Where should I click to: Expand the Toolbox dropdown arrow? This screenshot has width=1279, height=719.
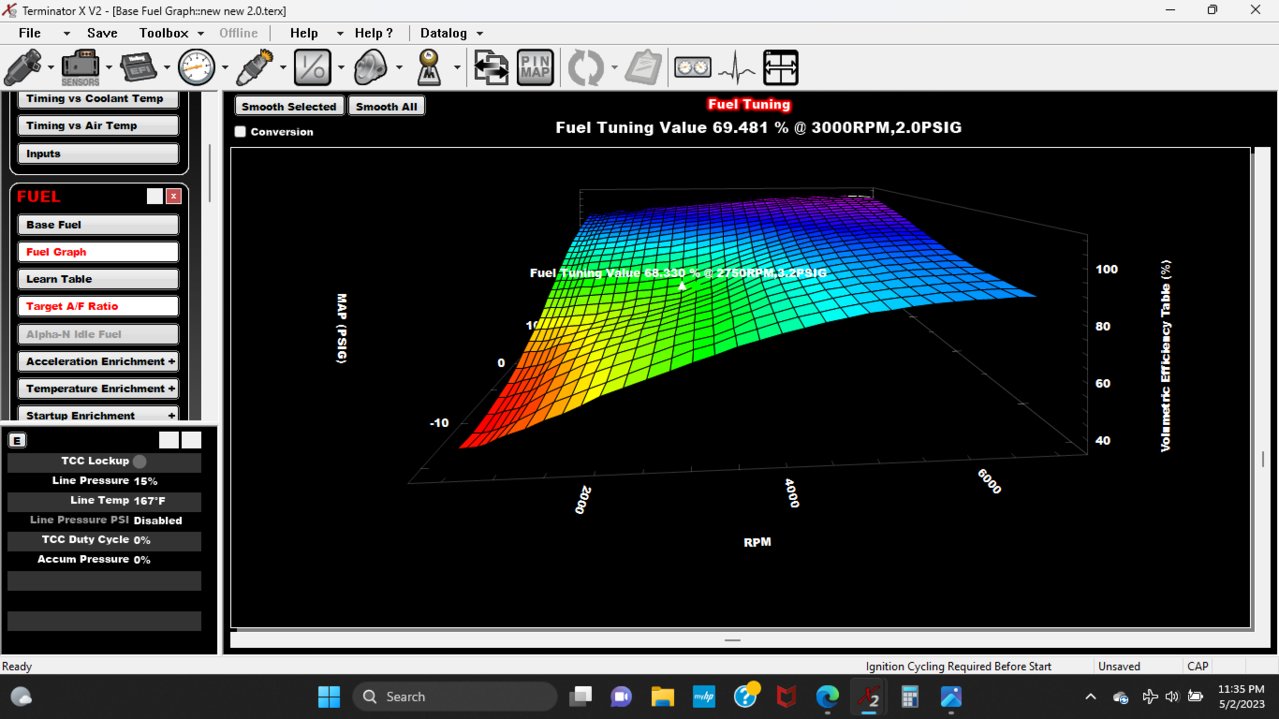coord(201,33)
